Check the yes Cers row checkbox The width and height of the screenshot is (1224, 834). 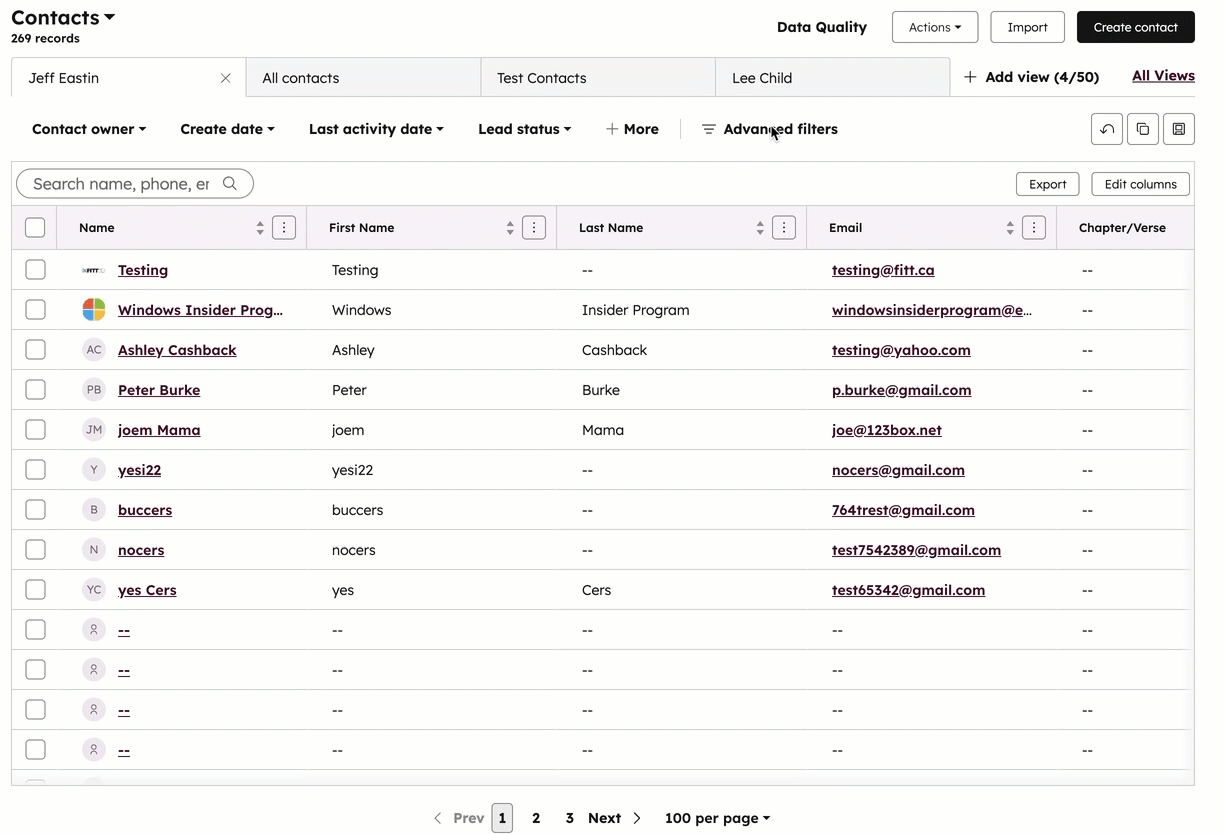tap(35, 590)
